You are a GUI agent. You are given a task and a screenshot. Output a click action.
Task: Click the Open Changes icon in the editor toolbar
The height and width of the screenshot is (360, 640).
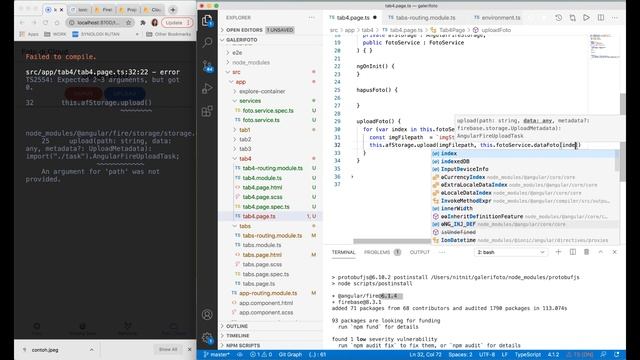[572, 18]
